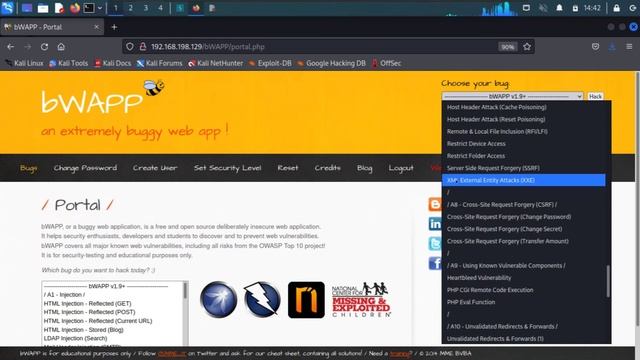Viewport: 640px width, 360px height.
Task: Click the Reset navigation item
Action: pos(288,168)
